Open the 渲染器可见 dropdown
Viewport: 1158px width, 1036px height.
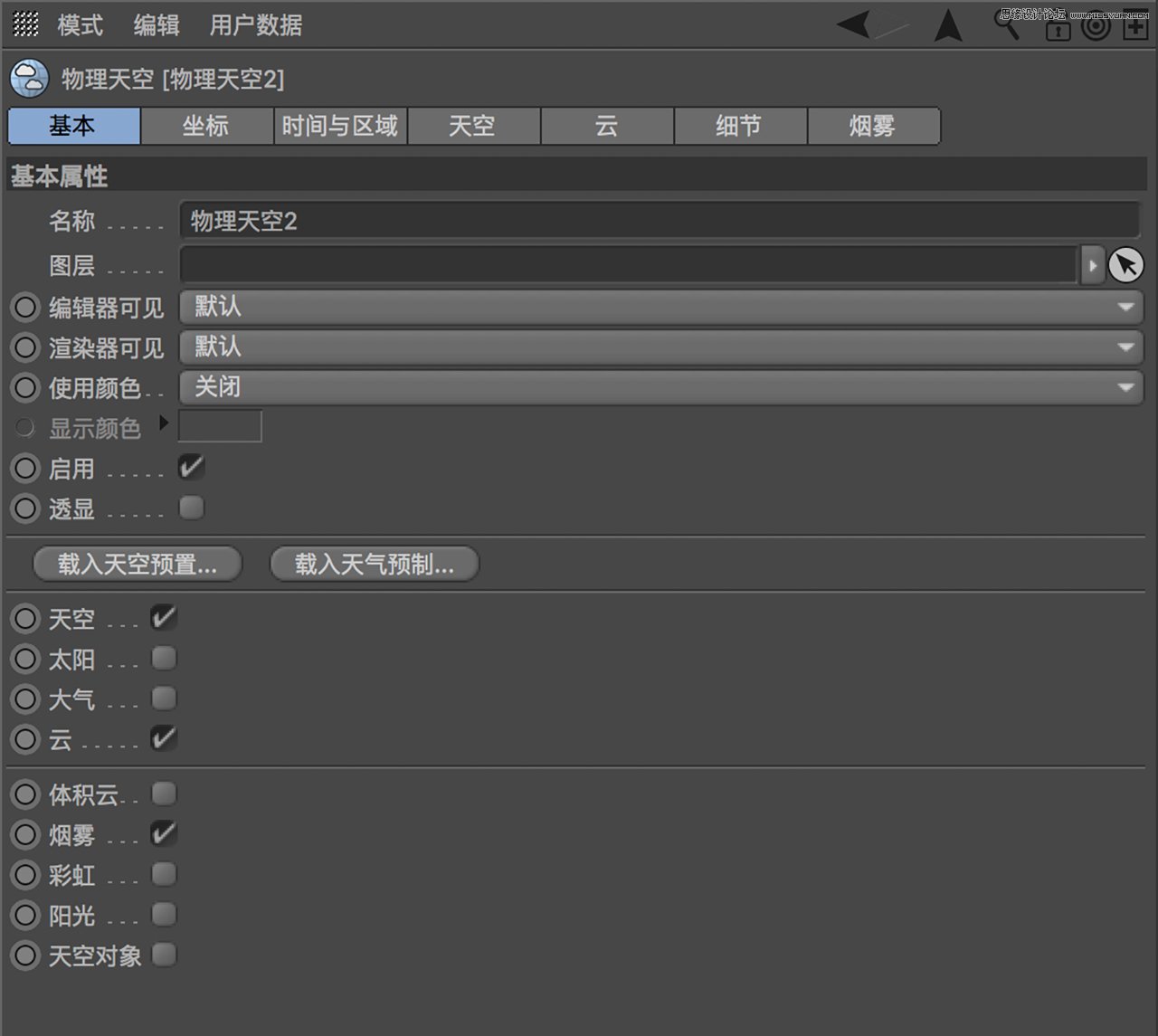pyautogui.click(x=1125, y=347)
